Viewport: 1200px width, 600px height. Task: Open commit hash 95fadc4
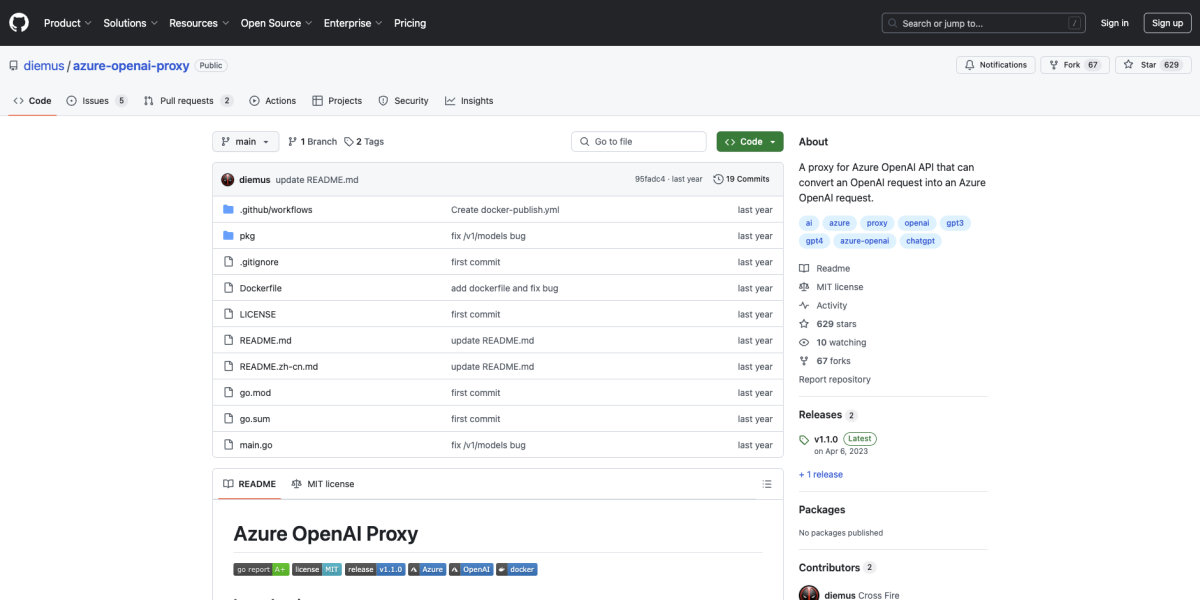click(650, 180)
